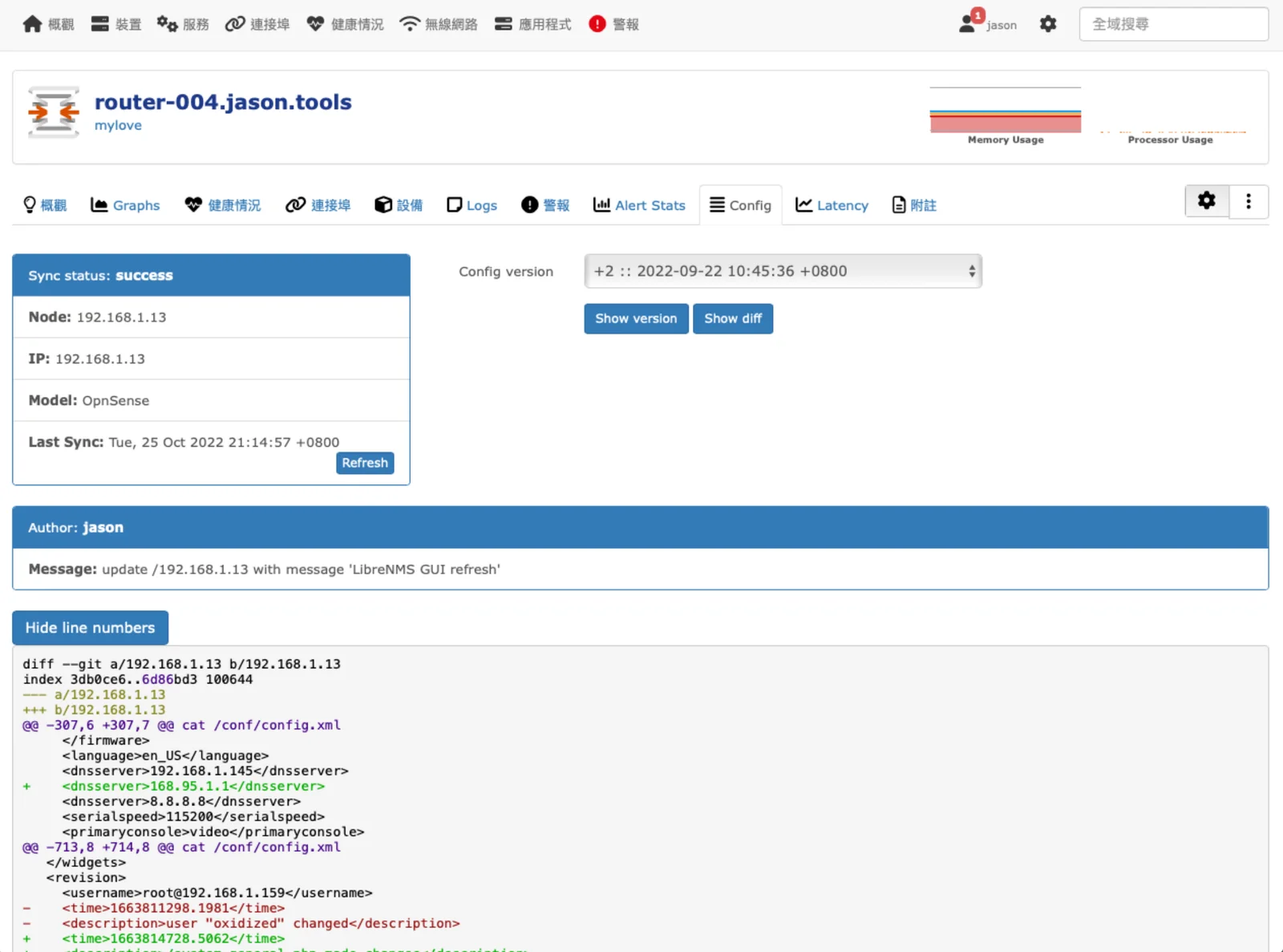
Task: Switch to the Alert Stats tab
Action: tap(639, 205)
